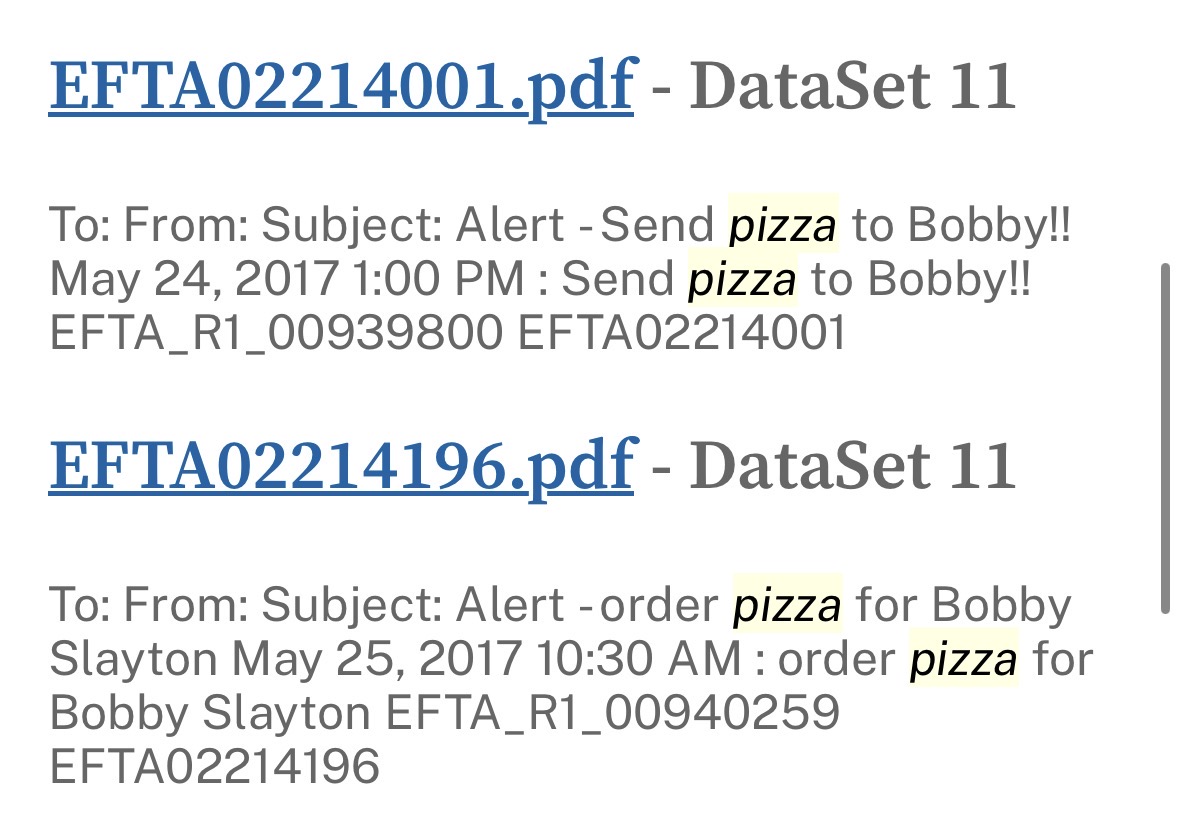This screenshot has width=1179, height=833.
Task: Click the "May 24, 2017 1:00 PM" date text
Action: (287, 281)
